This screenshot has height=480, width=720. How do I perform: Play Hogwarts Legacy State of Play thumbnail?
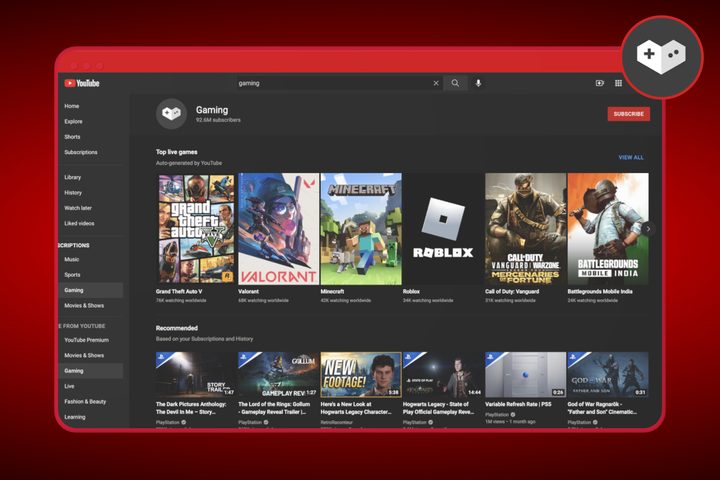point(443,374)
